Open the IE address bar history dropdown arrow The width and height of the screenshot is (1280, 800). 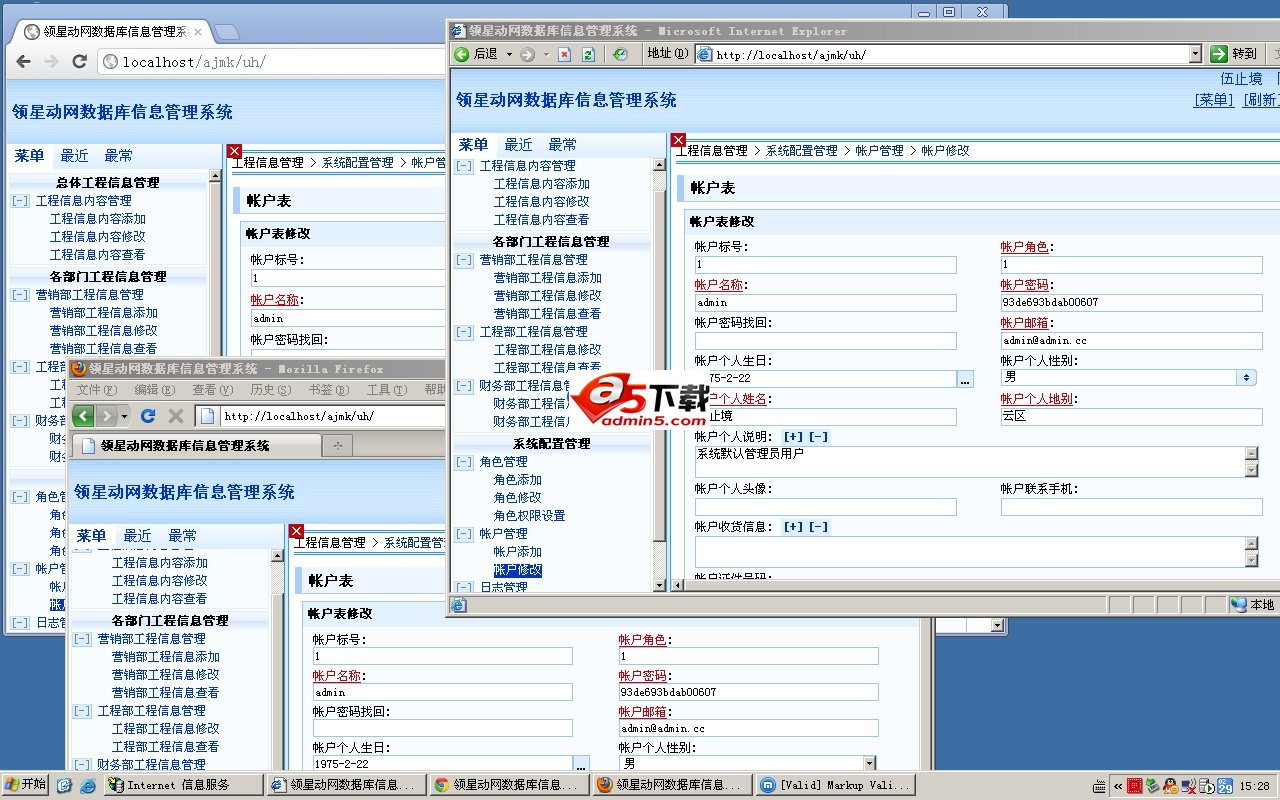click(1194, 55)
